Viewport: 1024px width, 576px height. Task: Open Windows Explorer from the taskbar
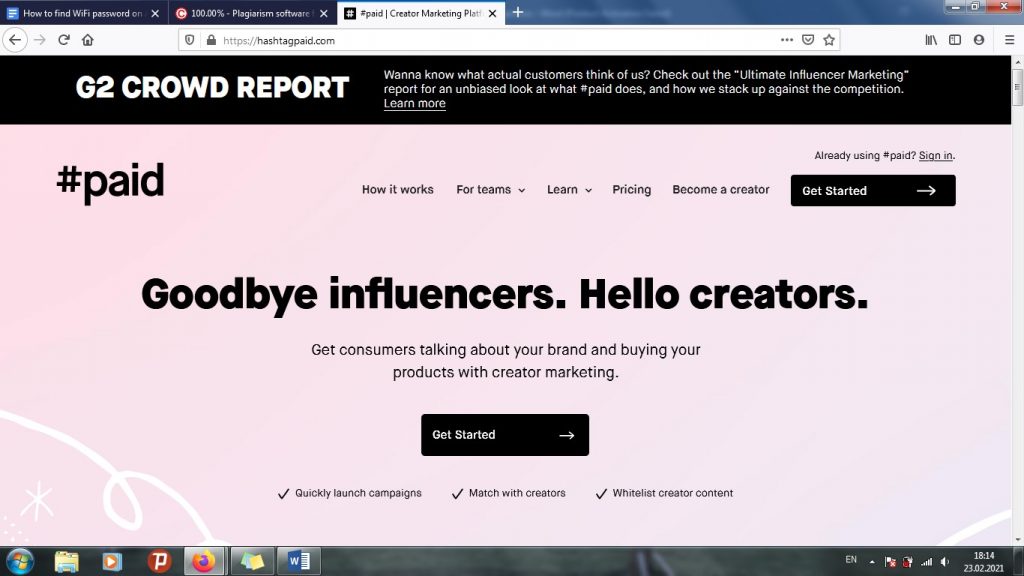click(67, 561)
